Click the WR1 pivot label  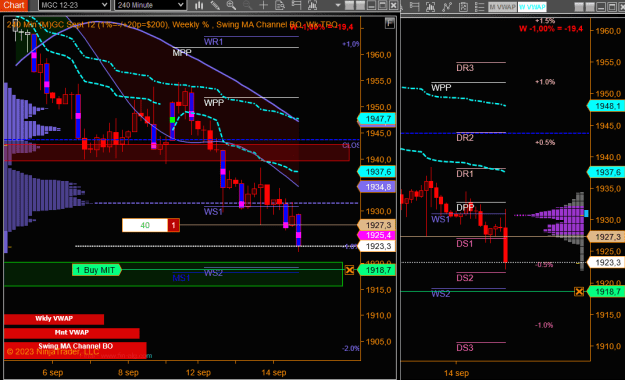tap(214, 42)
